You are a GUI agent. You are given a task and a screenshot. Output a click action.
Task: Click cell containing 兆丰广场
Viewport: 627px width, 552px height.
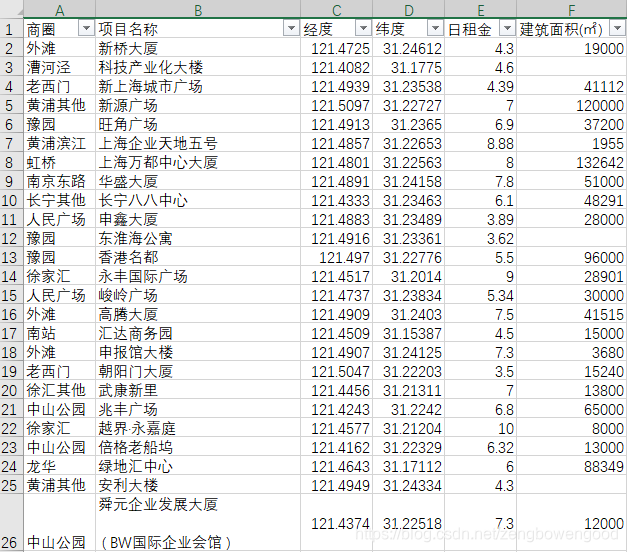tap(198, 409)
